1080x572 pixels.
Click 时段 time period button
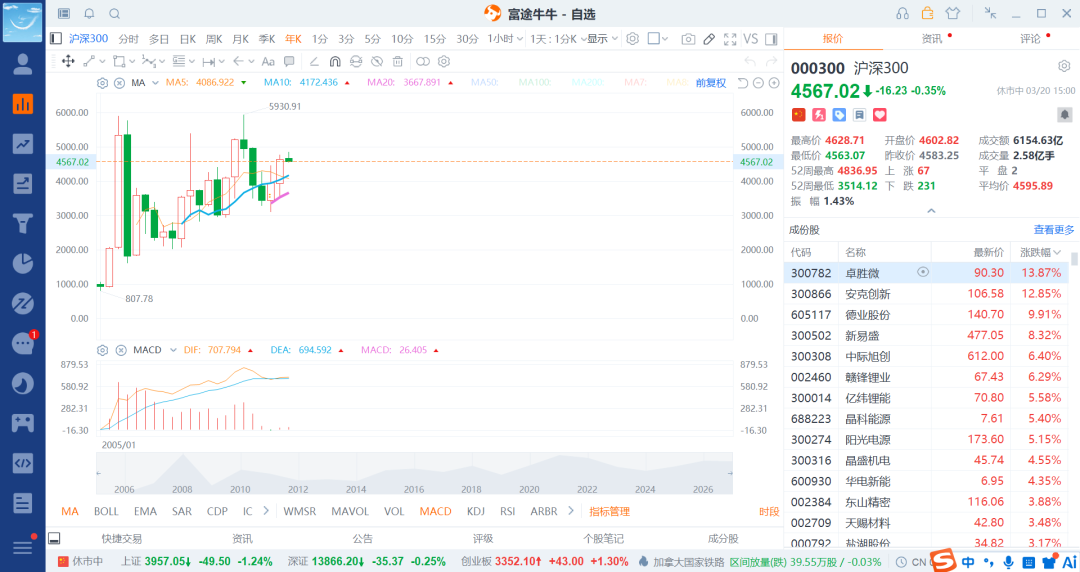click(x=769, y=511)
